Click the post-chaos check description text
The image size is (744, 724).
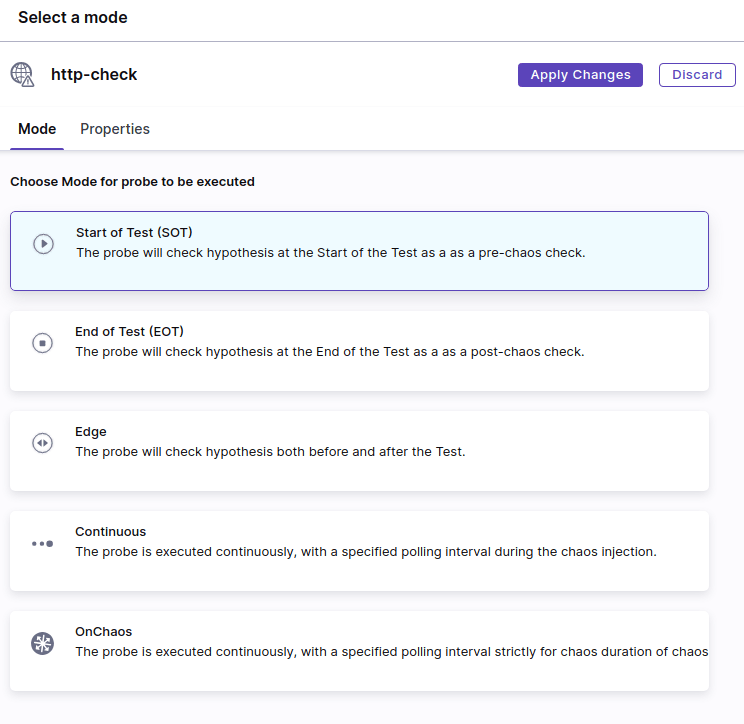[330, 352]
